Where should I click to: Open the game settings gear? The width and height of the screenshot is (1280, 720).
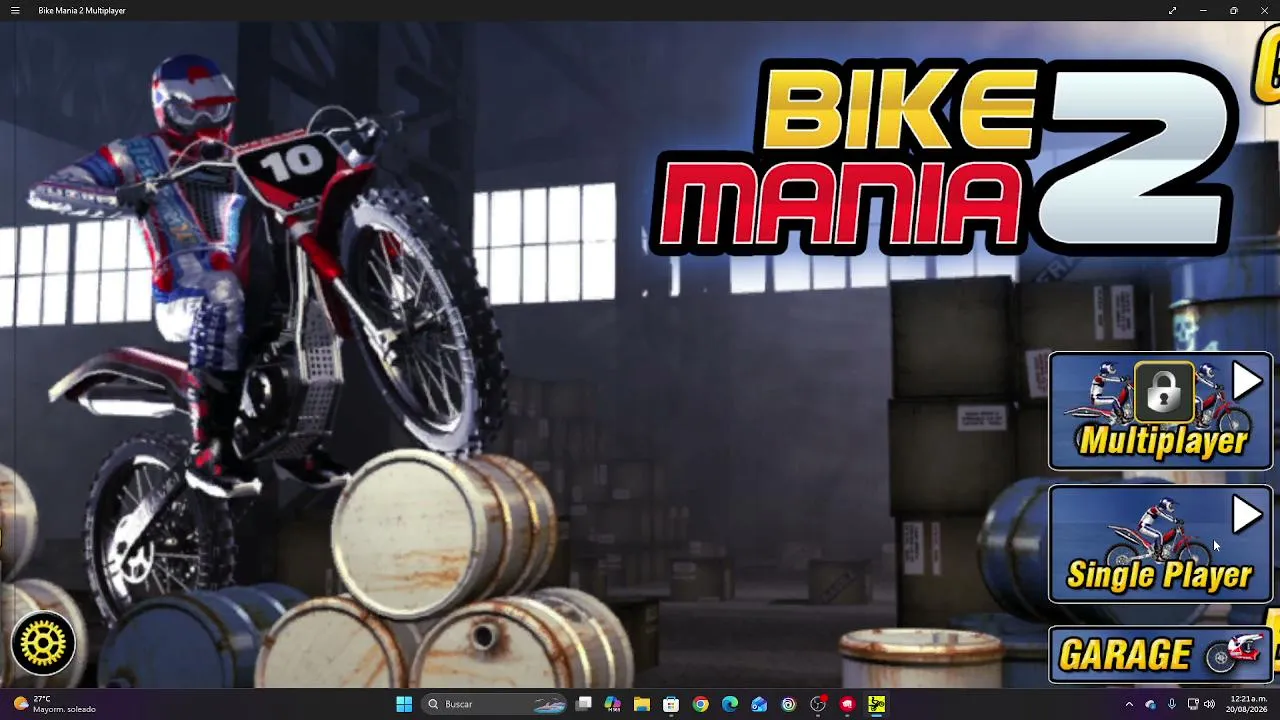click(43, 643)
